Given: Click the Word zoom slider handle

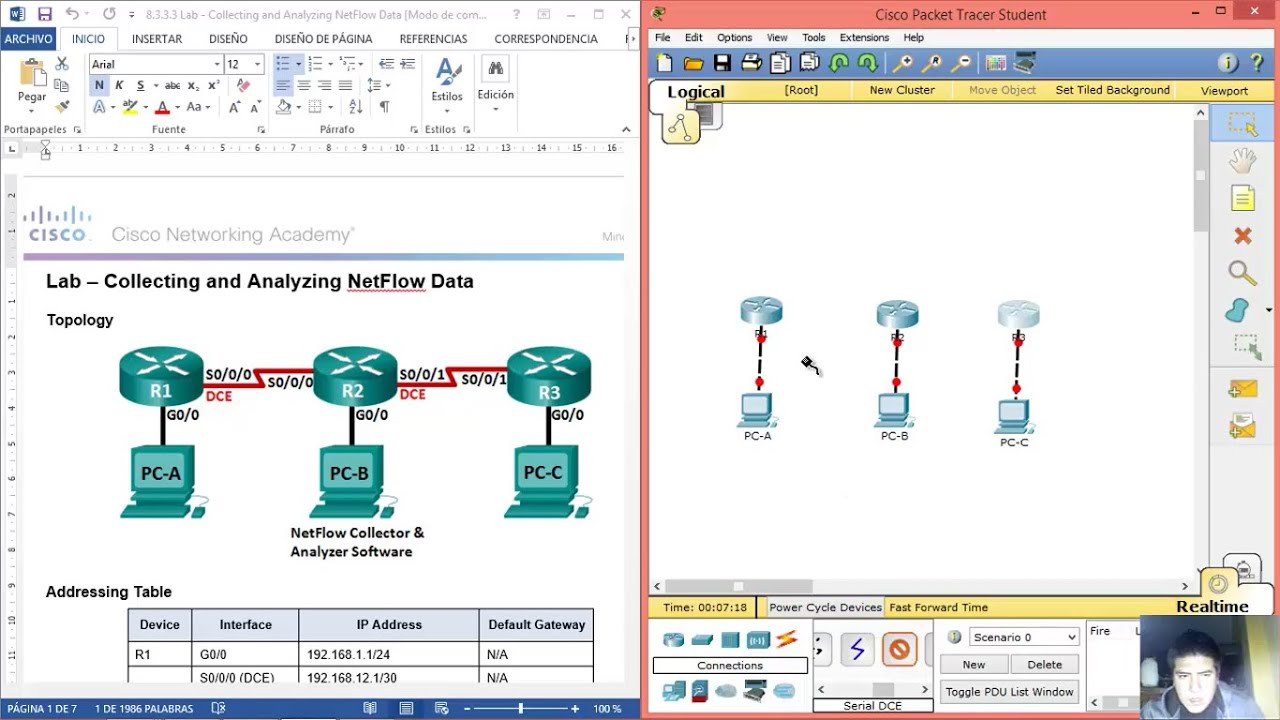Looking at the screenshot, I should pyautogui.click(x=520, y=708).
